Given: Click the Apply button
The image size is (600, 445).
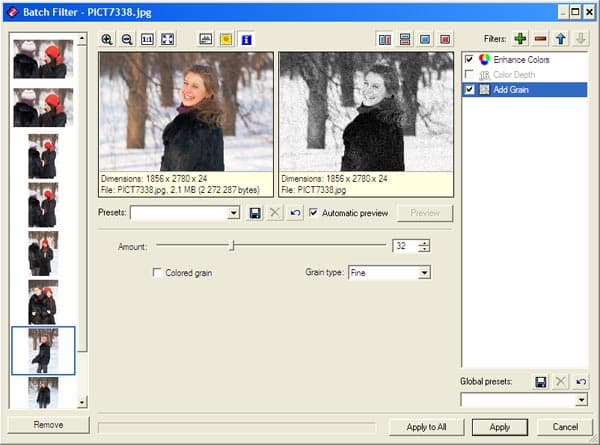Looking at the screenshot, I should pyautogui.click(x=500, y=427).
